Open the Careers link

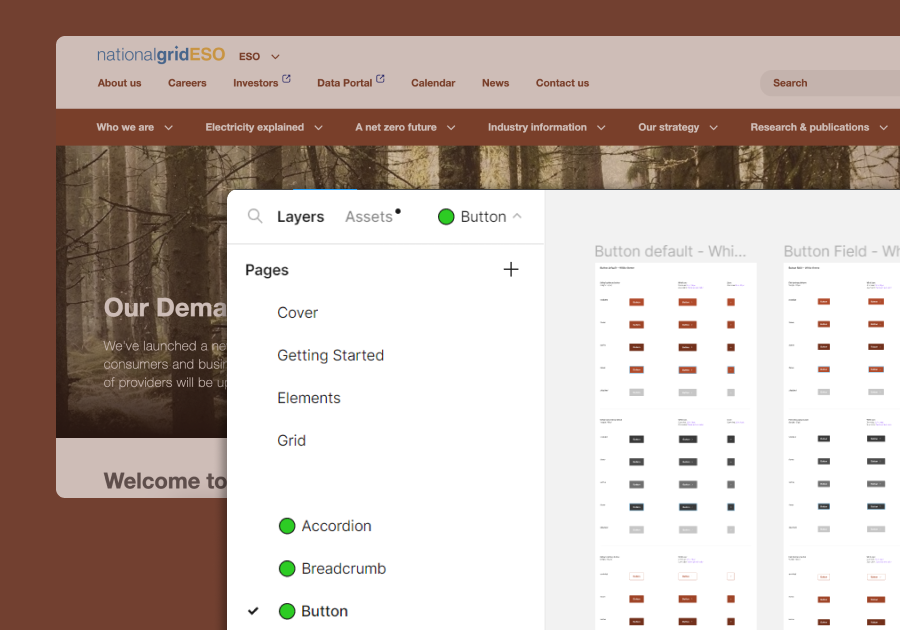(187, 83)
